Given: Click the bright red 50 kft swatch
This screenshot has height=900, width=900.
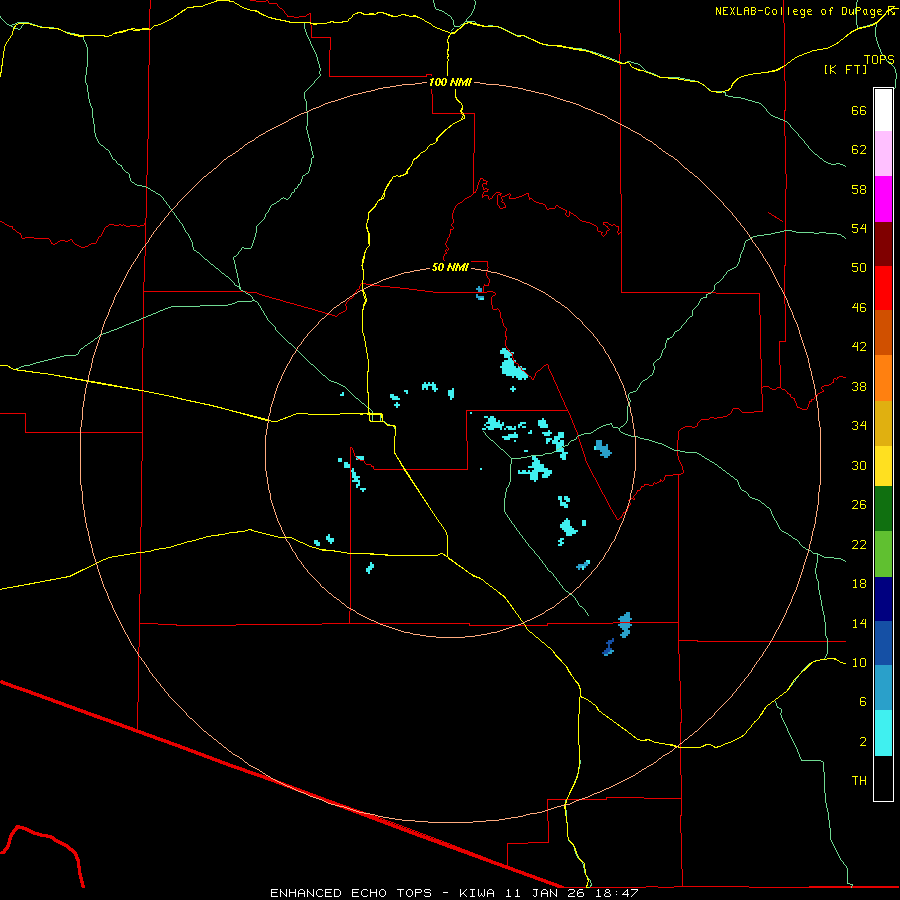Looking at the screenshot, I should click(883, 288).
